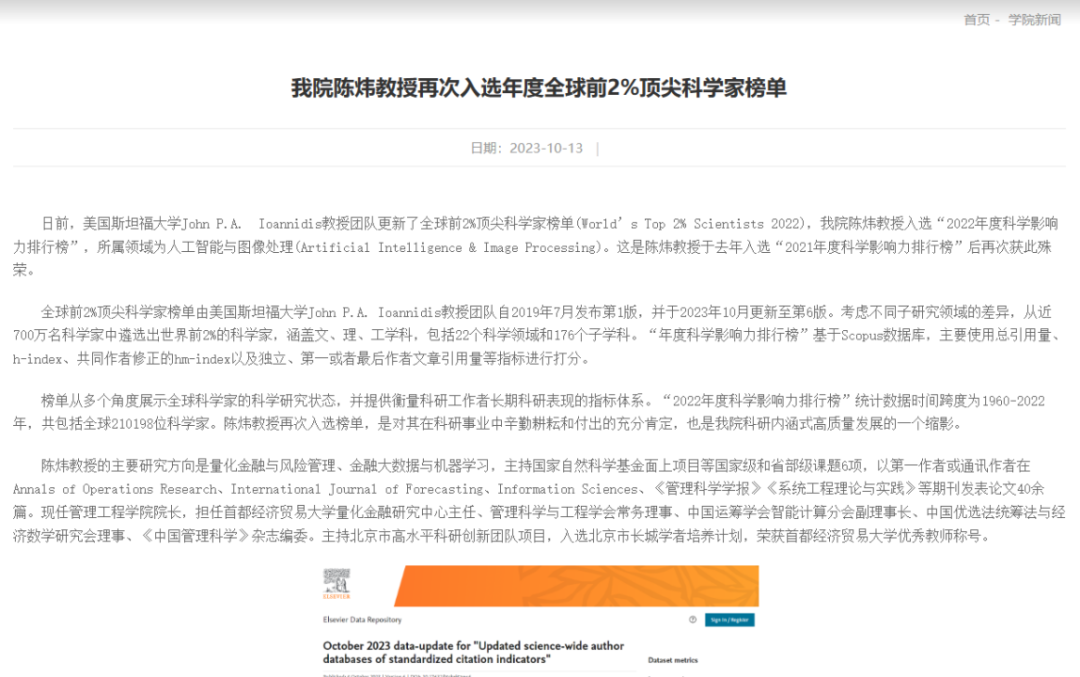Click the help question-mark icon near Sign In
Image resolution: width=1080 pixels, height=677 pixels.
click(691, 619)
